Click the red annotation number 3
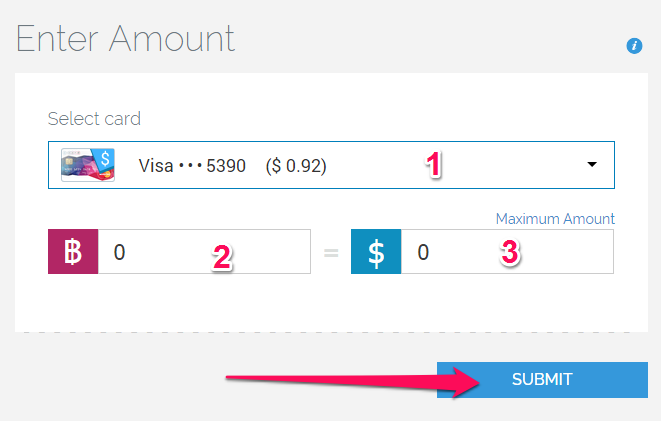Image resolution: width=661 pixels, height=421 pixels. point(510,252)
